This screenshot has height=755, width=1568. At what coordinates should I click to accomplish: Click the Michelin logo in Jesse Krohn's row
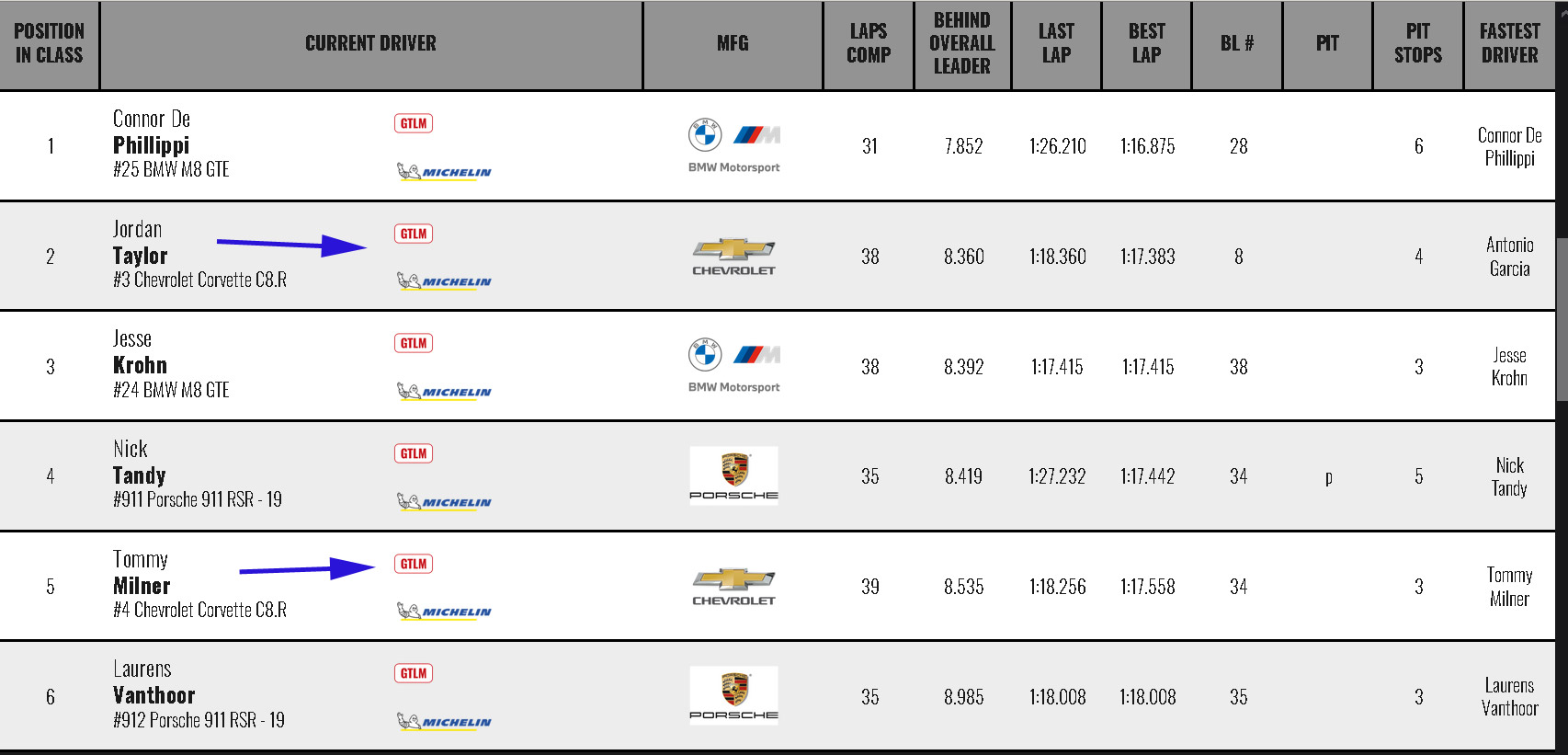click(444, 392)
